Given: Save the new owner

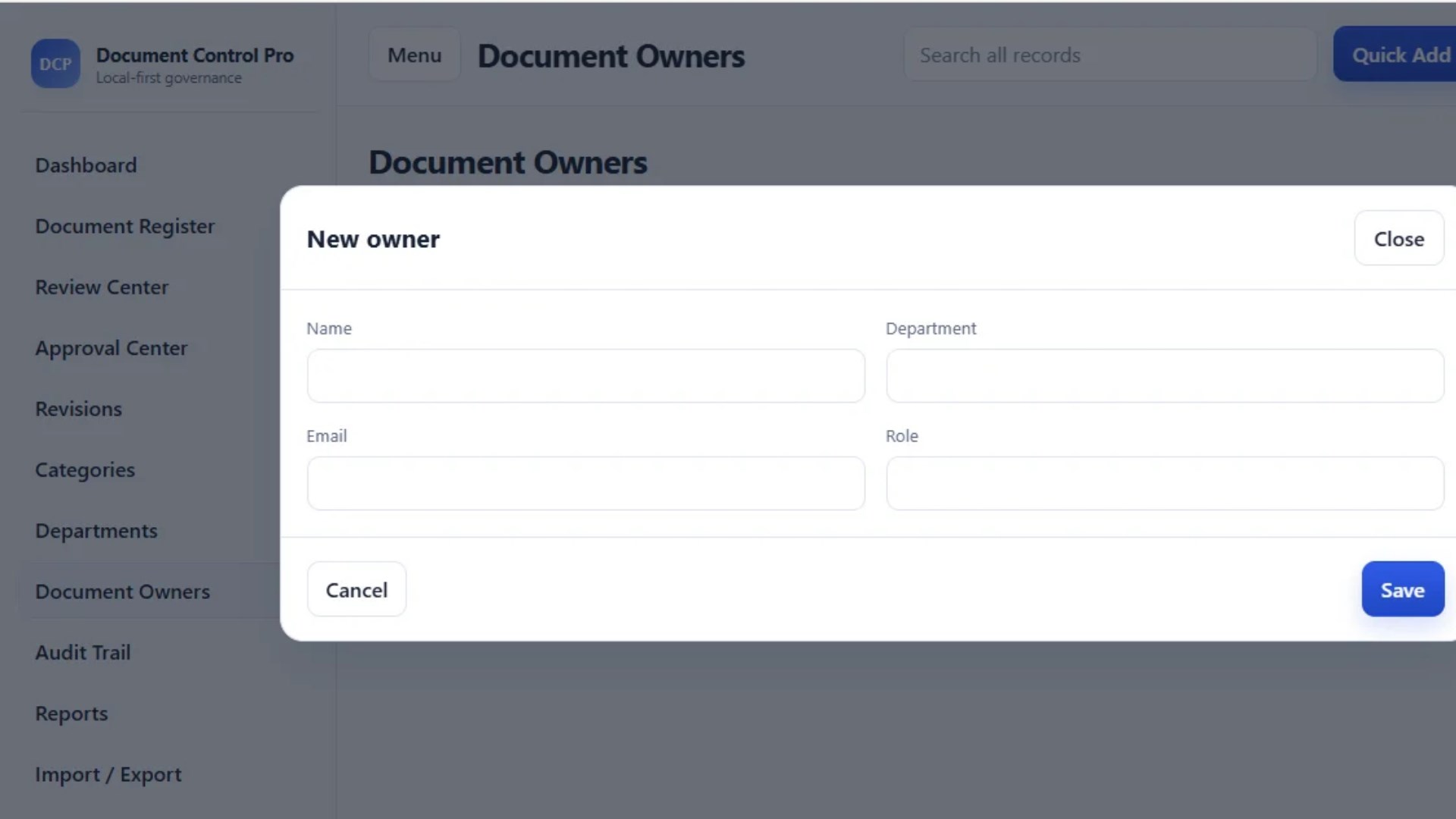Looking at the screenshot, I should 1403,589.
